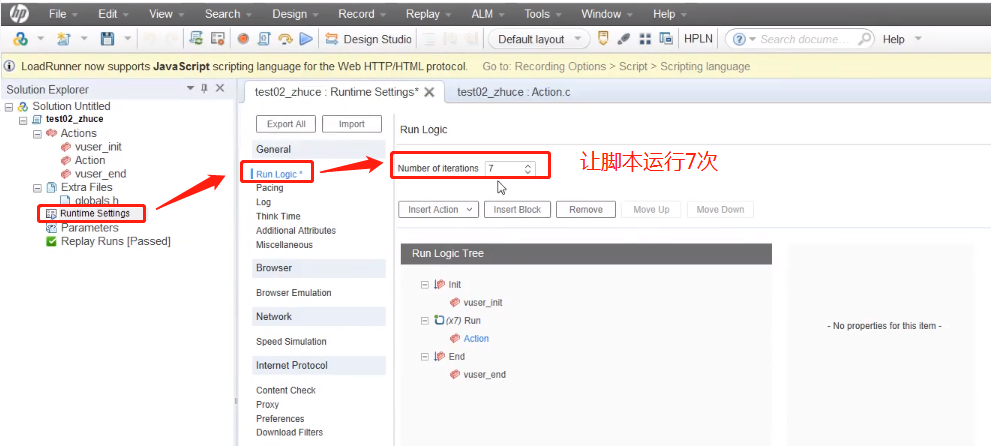Image resolution: width=991 pixels, height=446 pixels.
Task: Switch to the test02_zhuce : Action.c tab
Action: coord(514,92)
